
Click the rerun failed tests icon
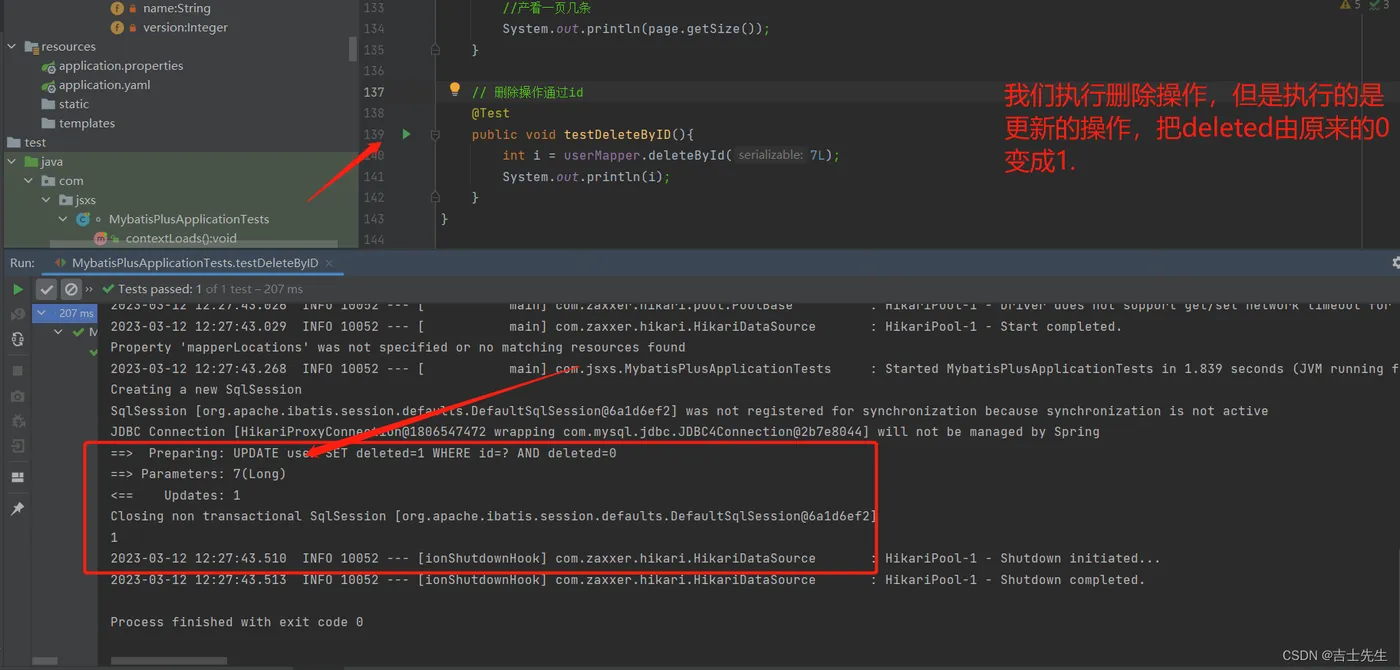[18, 314]
